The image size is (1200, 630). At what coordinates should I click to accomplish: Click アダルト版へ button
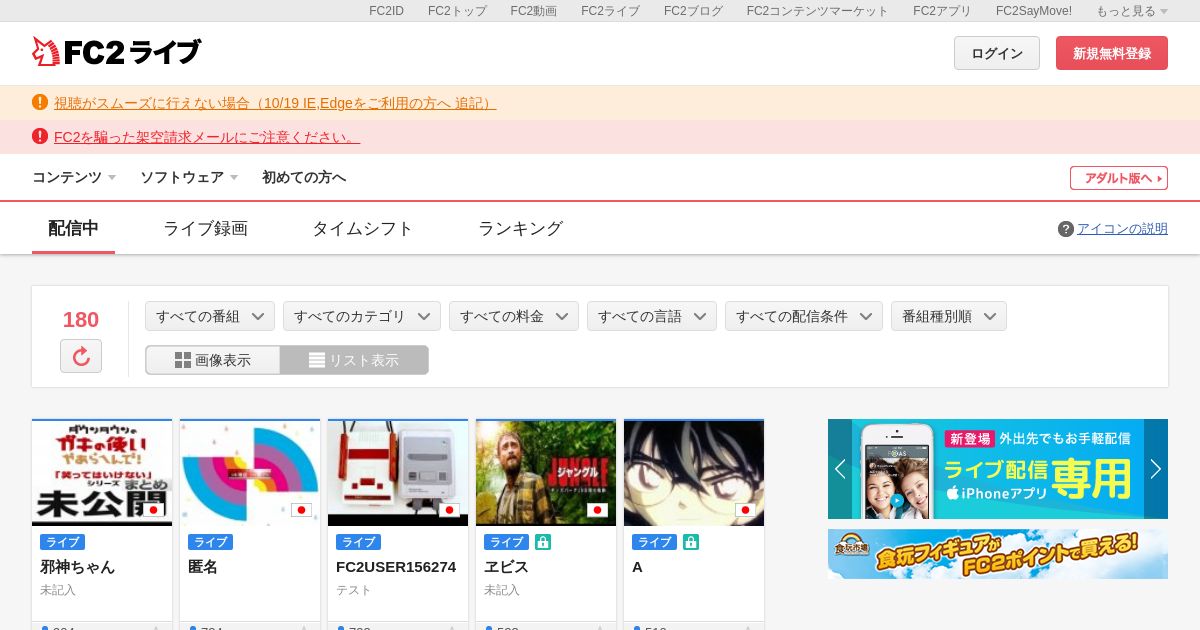click(x=1119, y=178)
